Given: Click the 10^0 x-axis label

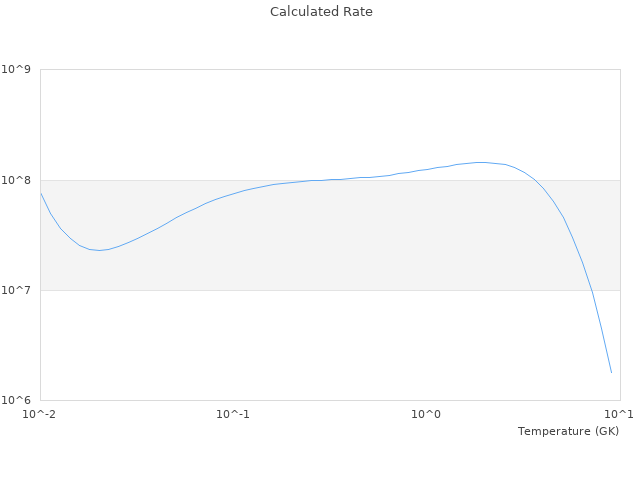Looking at the screenshot, I should click(x=426, y=415).
